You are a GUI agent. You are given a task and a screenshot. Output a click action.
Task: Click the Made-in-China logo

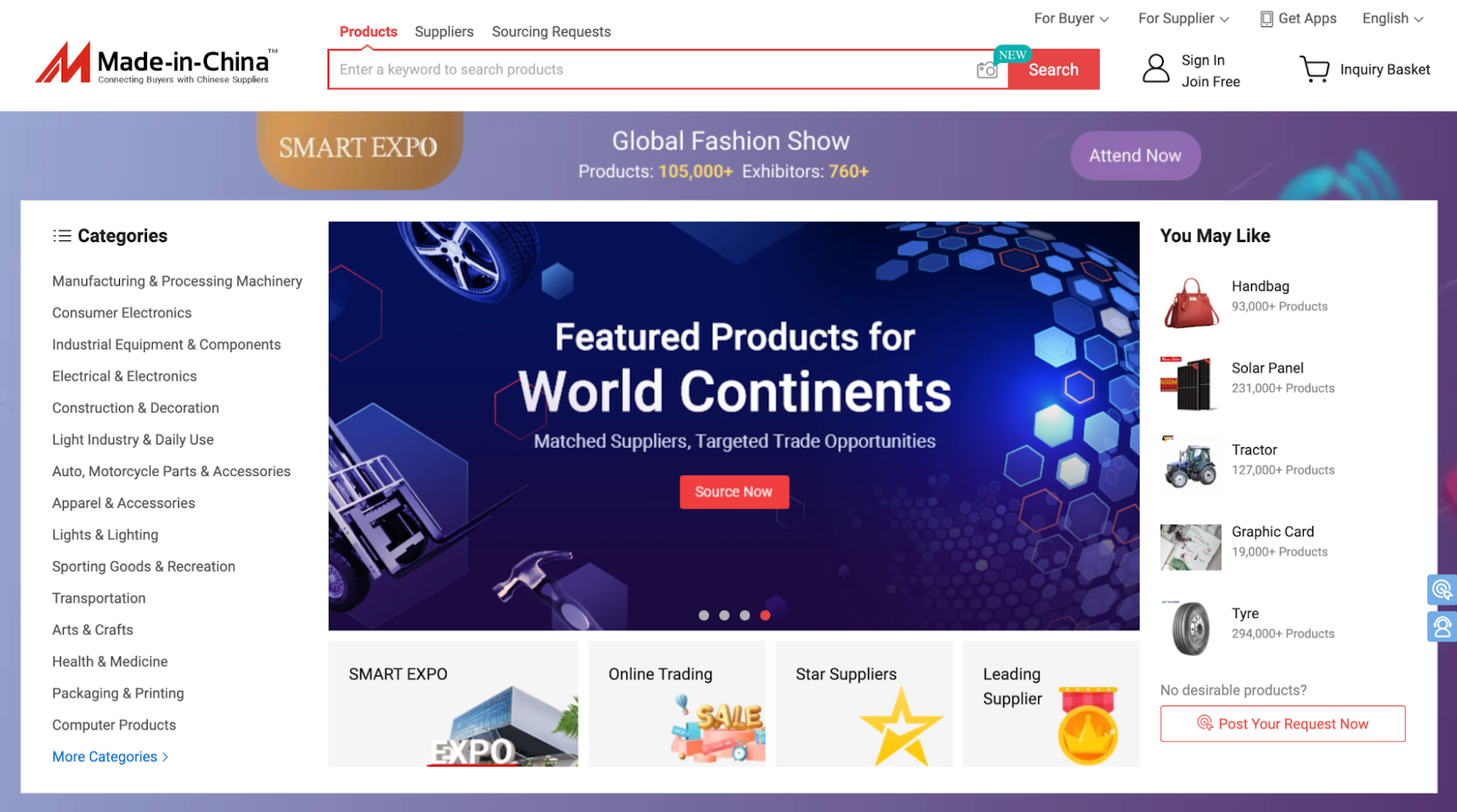pos(157,63)
